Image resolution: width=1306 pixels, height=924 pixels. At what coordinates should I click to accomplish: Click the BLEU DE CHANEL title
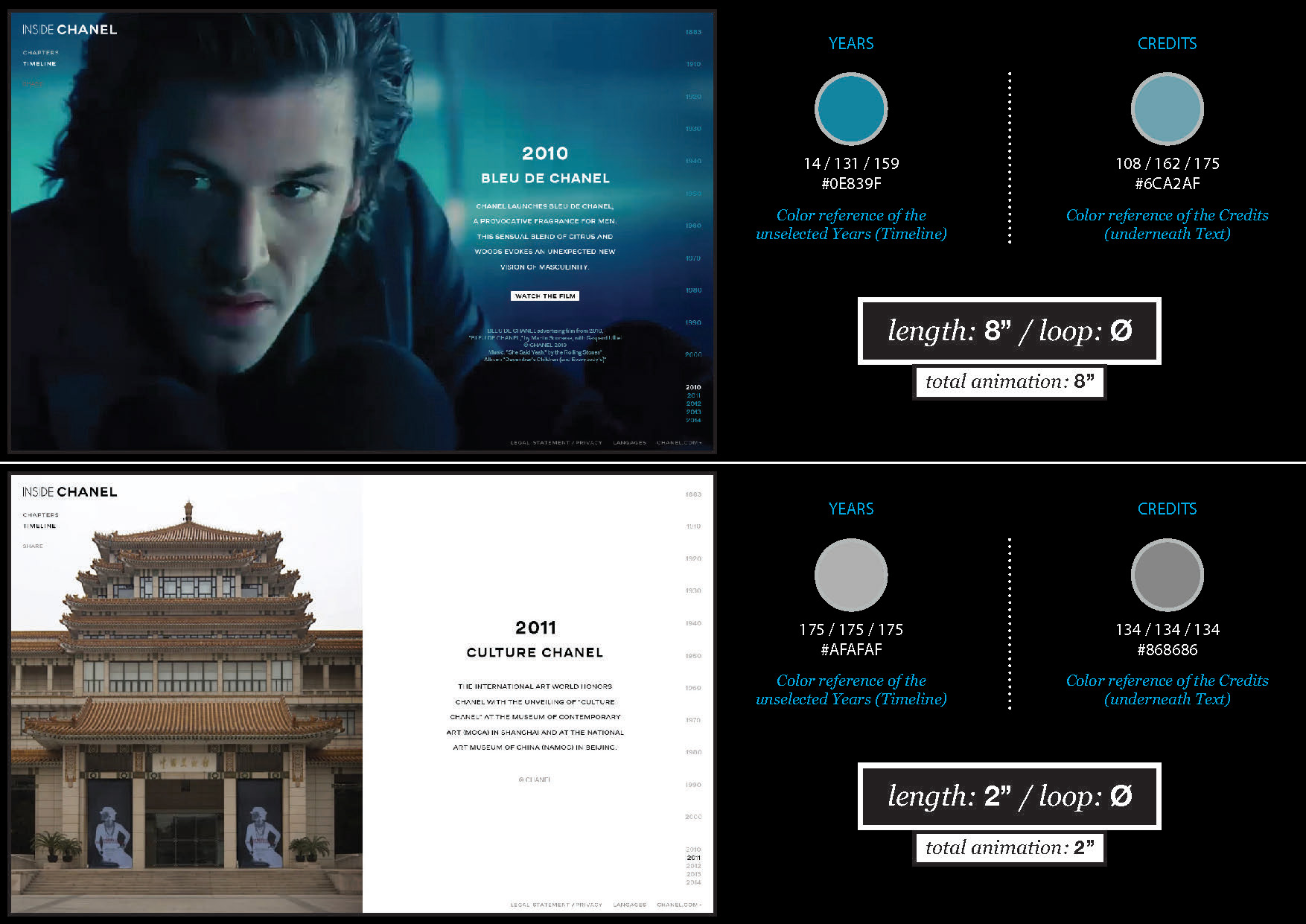[x=545, y=179]
